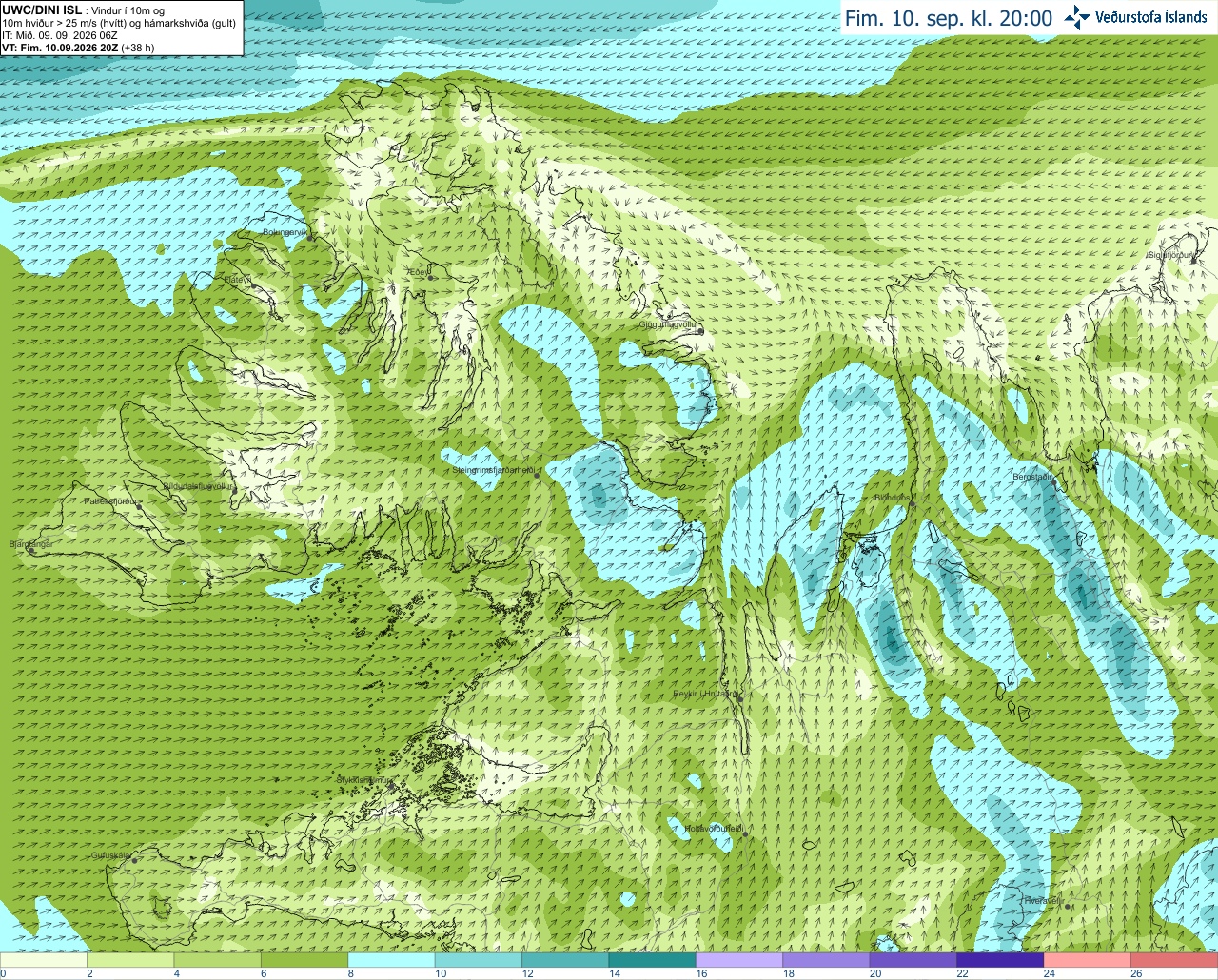Select the Hveravellir station marker
Screen dimensions: 1218x980
pos(1068,906)
